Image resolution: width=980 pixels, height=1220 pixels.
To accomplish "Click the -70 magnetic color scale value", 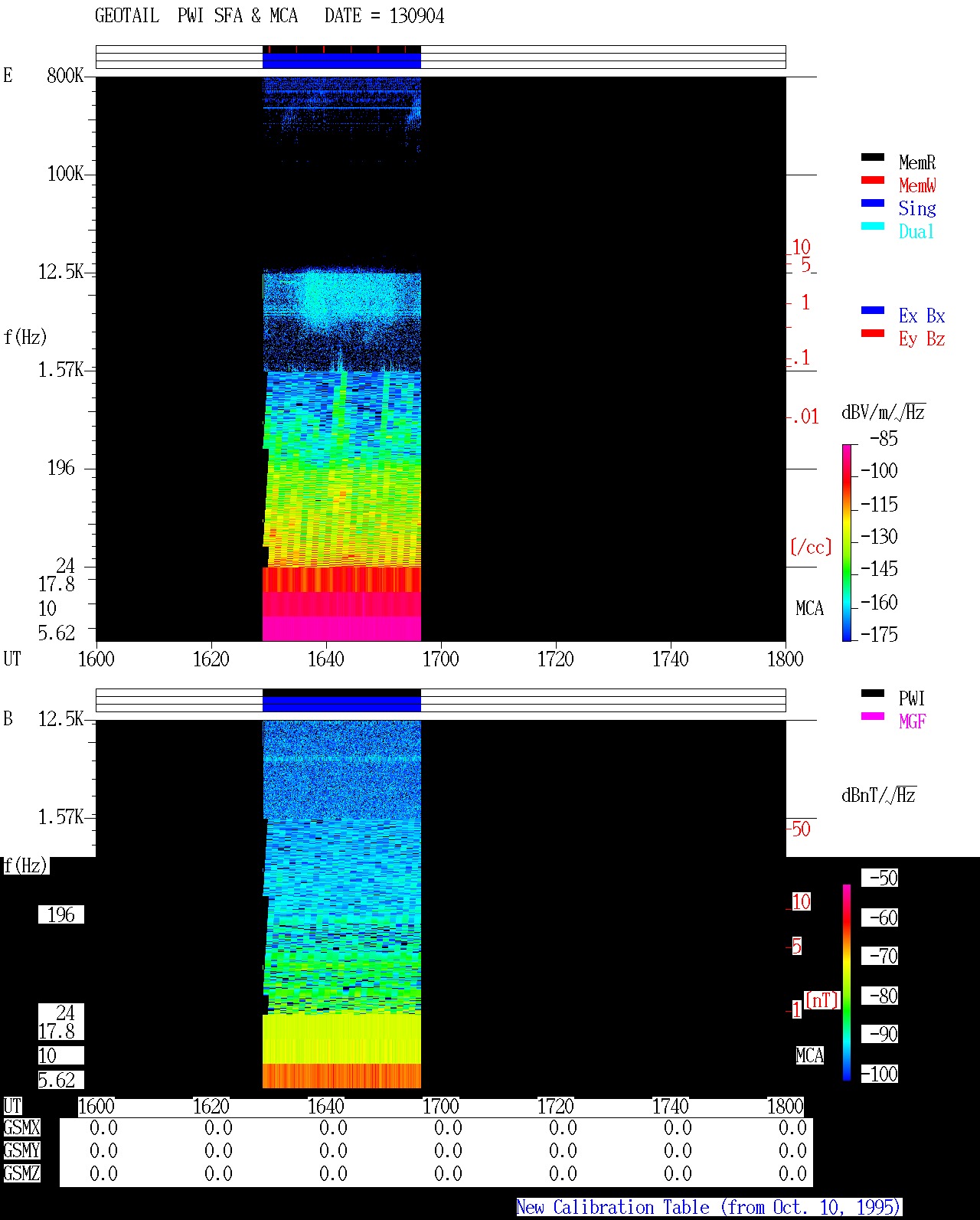I will coord(880,956).
